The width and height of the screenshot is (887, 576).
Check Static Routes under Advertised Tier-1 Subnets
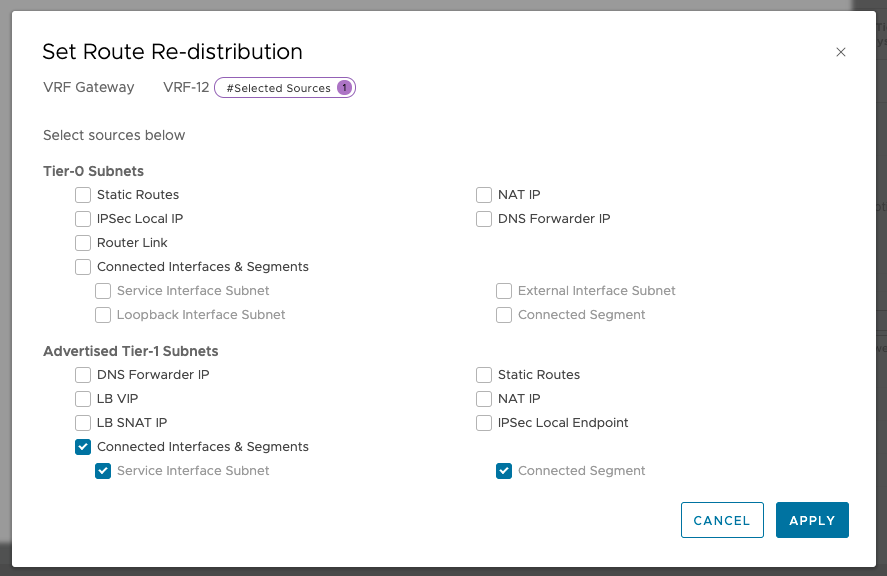(x=484, y=375)
